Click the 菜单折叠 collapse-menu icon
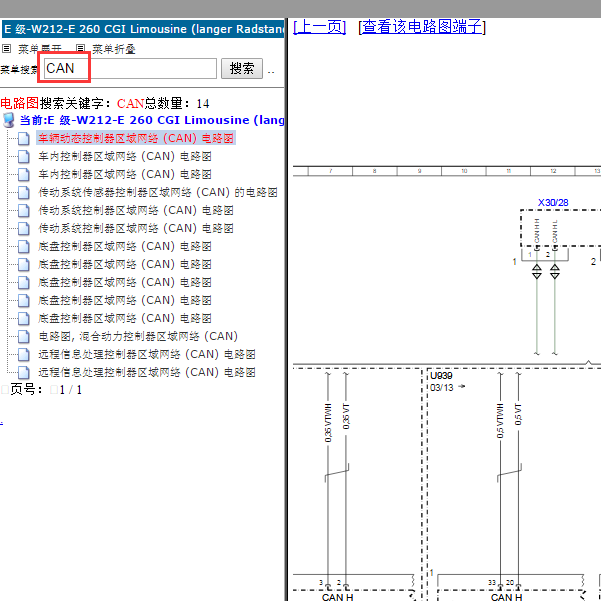Image resolution: width=601 pixels, height=601 pixels. point(80,48)
